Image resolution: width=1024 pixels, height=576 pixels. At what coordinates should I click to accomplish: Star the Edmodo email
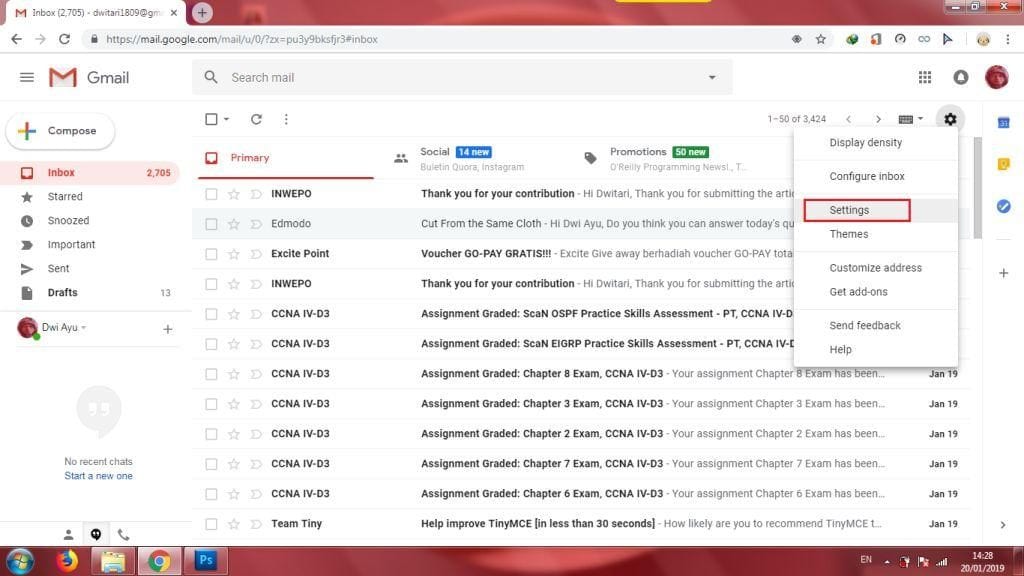(x=233, y=224)
